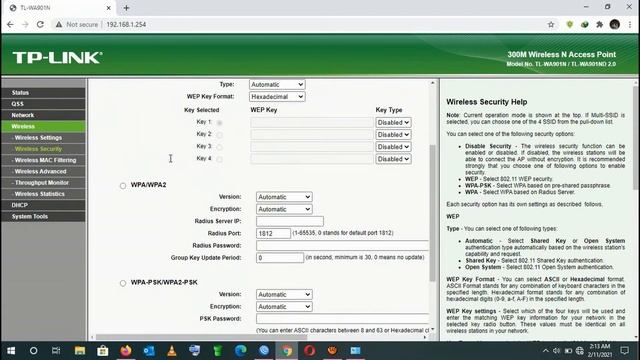640x360 pixels.
Task: Open the volume control in system tray
Action: (556, 351)
